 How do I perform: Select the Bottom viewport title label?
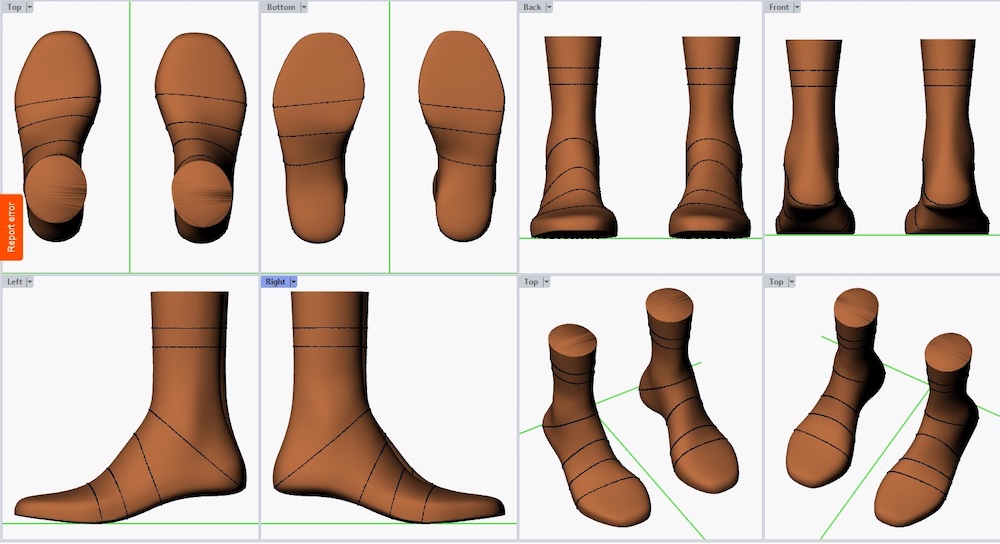pyautogui.click(x=281, y=7)
